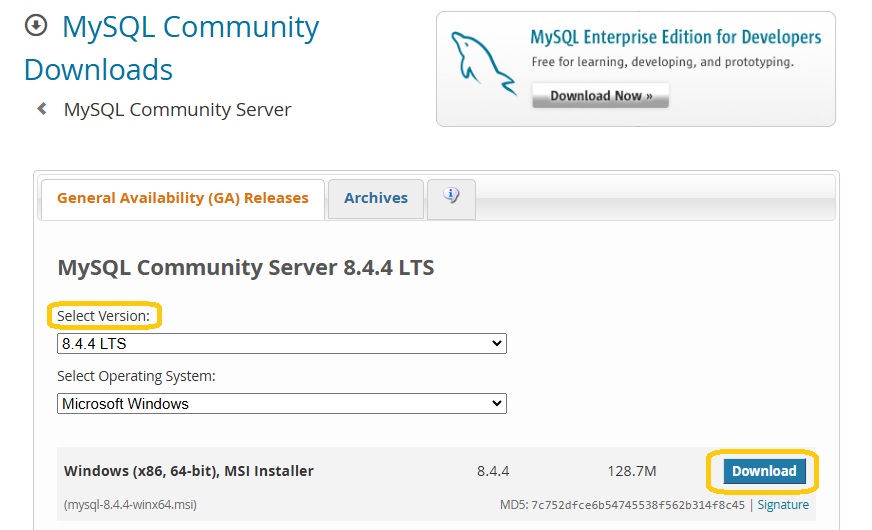Download the Windows MSI Installer

tap(764, 471)
